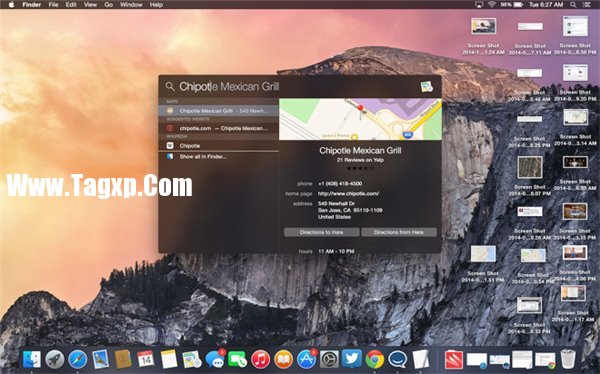Open App Store icon in dock
This screenshot has width=600, height=374.
coord(307,359)
